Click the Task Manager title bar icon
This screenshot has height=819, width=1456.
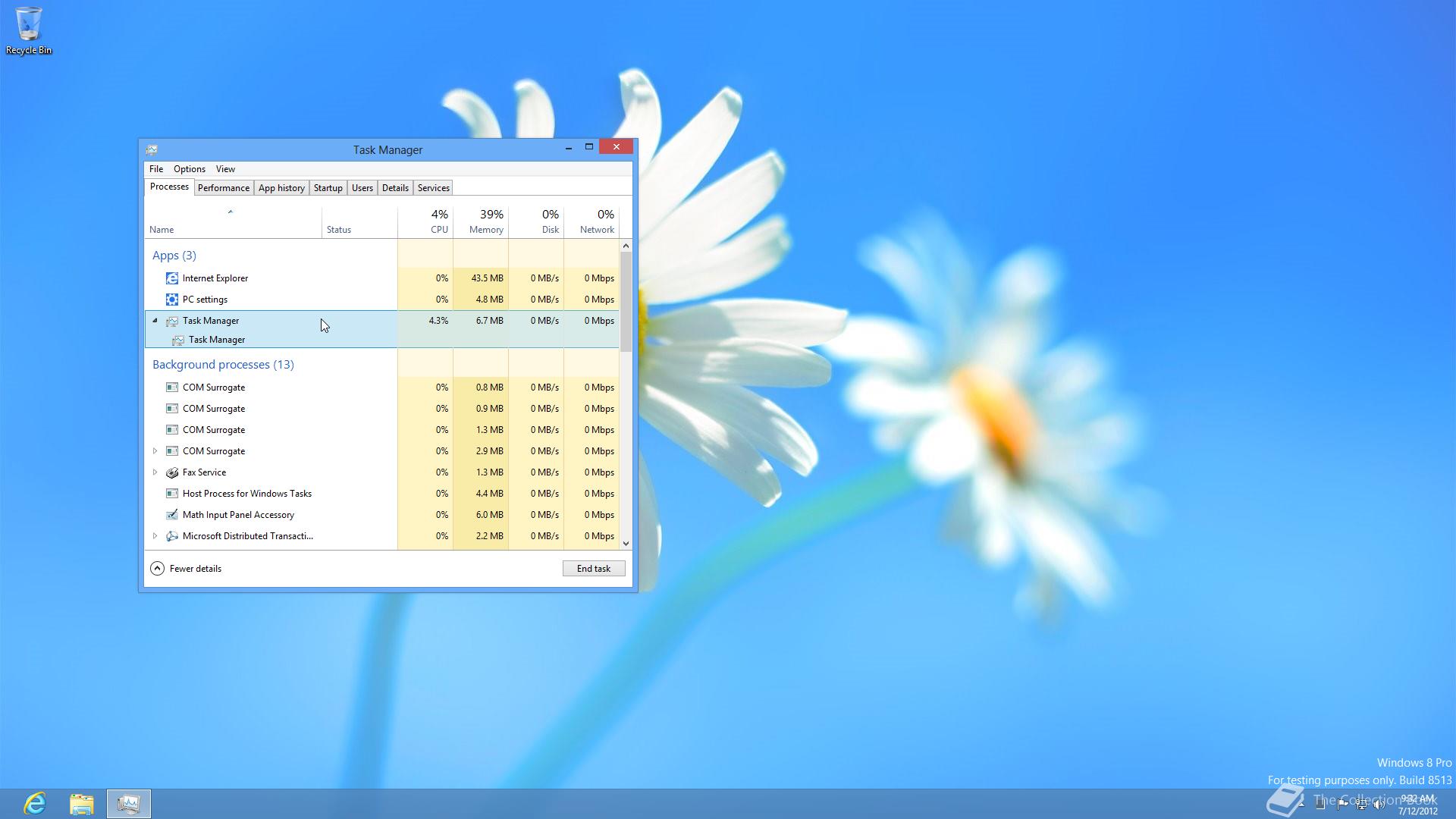tap(152, 149)
